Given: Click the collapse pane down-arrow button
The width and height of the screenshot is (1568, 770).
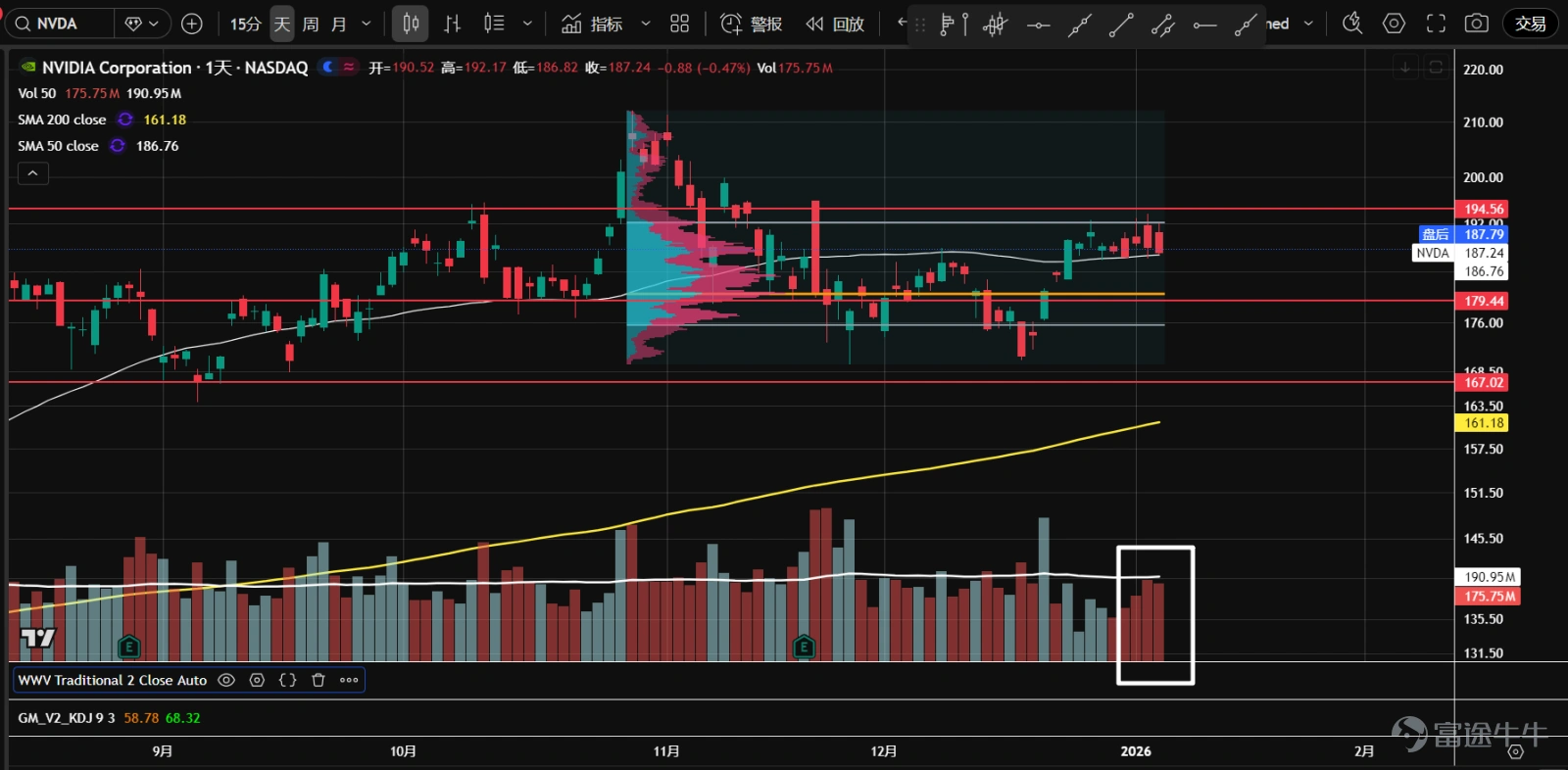Looking at the screenshot, I should 1405,68.
